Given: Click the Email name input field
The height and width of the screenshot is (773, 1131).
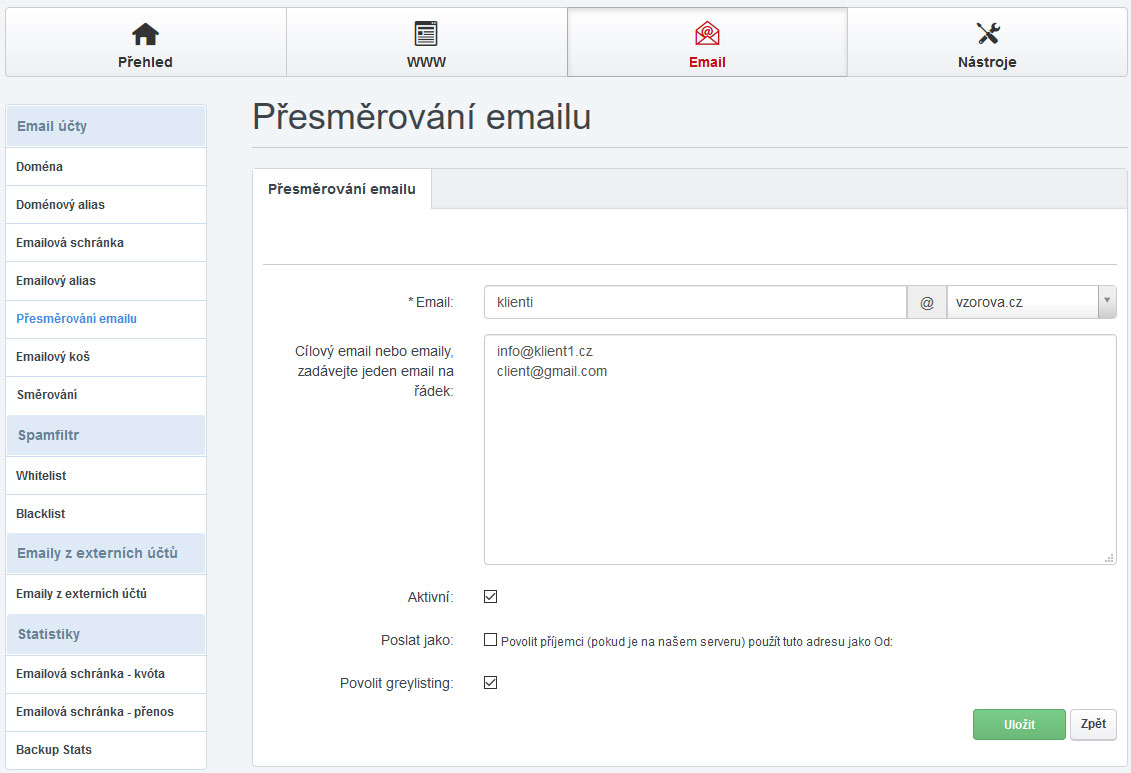Looking at the screenshot, I should 695,302.
